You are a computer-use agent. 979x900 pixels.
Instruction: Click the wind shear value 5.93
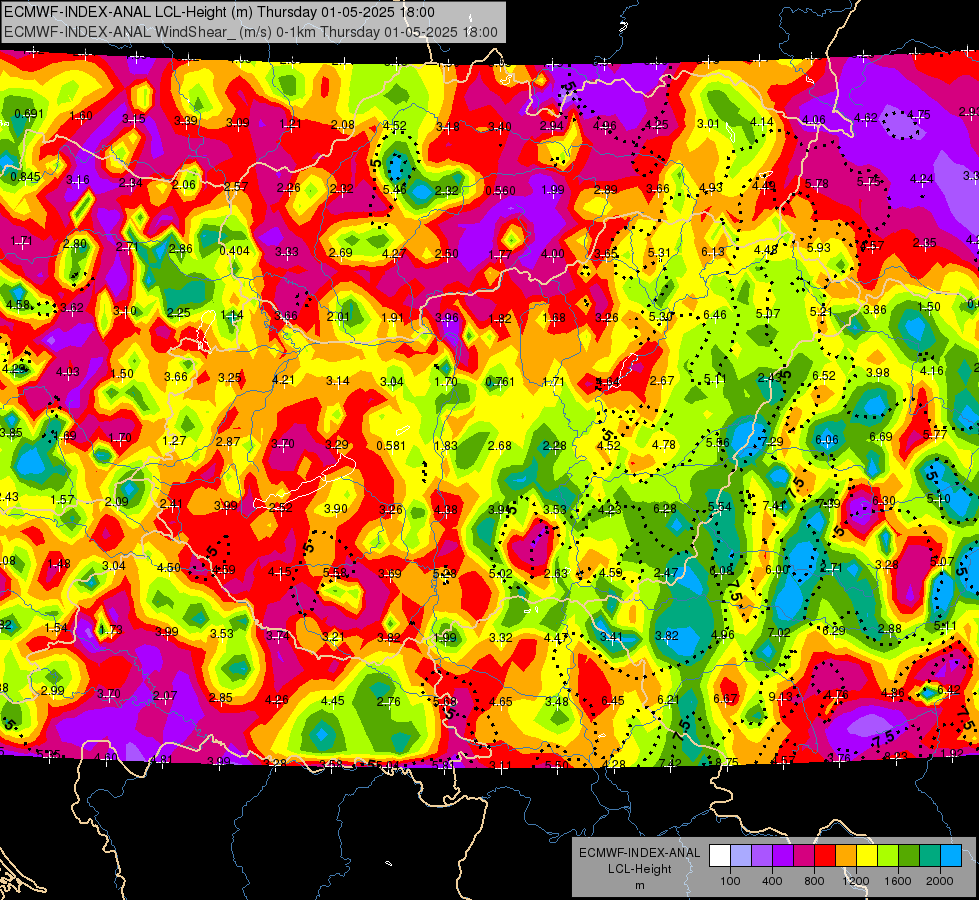(x=819, y=248)
